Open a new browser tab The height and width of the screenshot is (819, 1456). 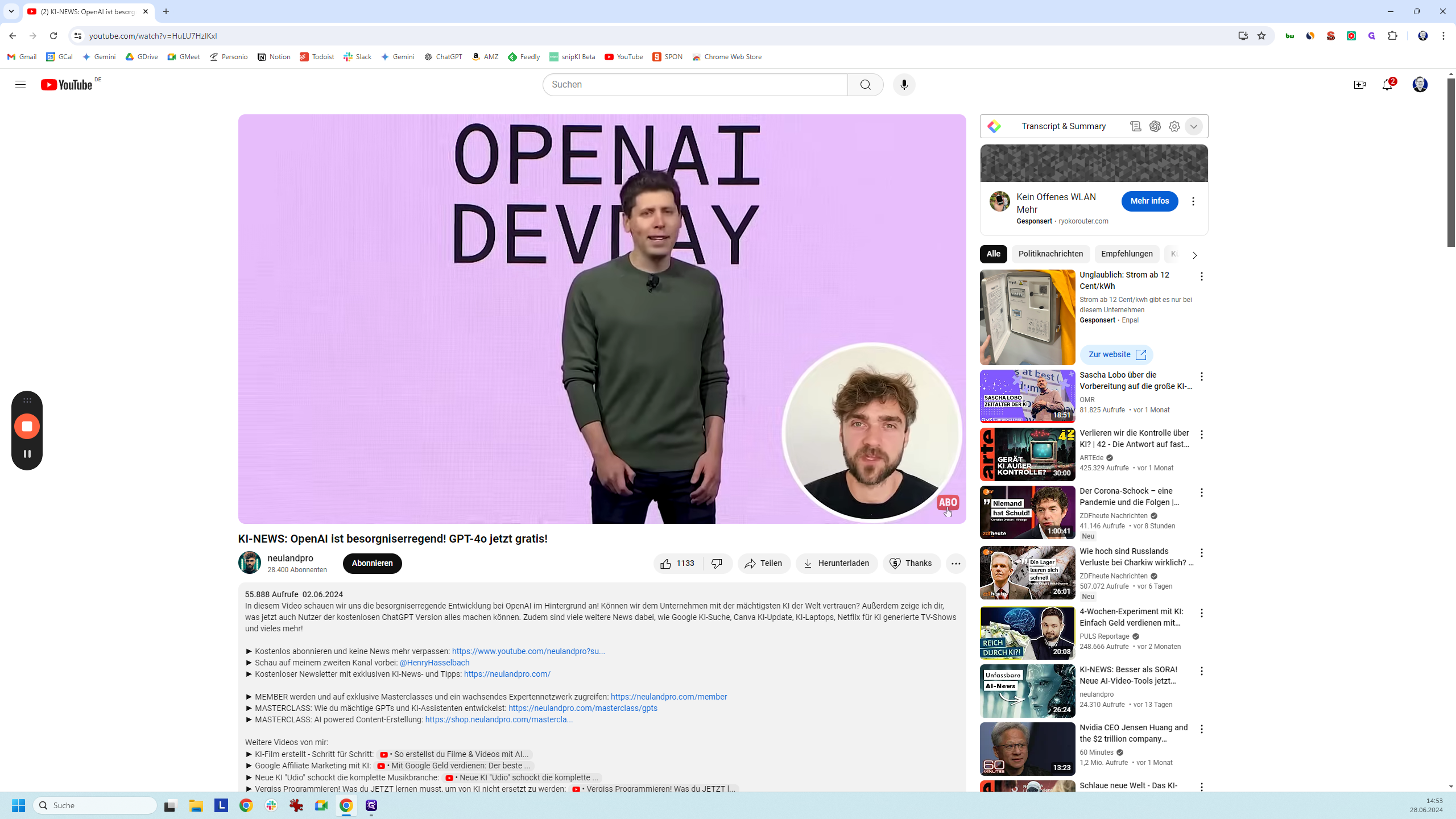166,11
